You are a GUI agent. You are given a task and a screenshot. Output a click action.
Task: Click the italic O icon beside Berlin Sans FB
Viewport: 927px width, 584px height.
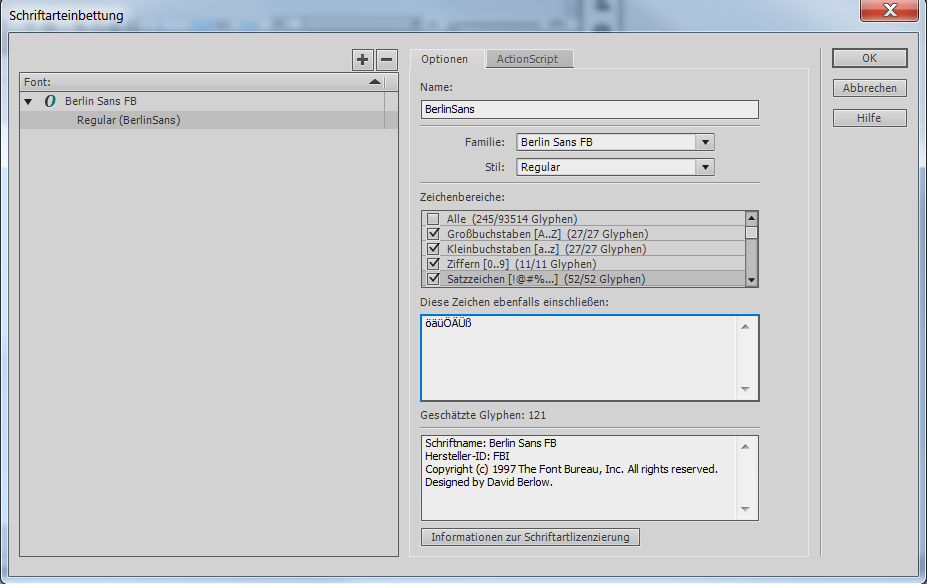[50, 101]
